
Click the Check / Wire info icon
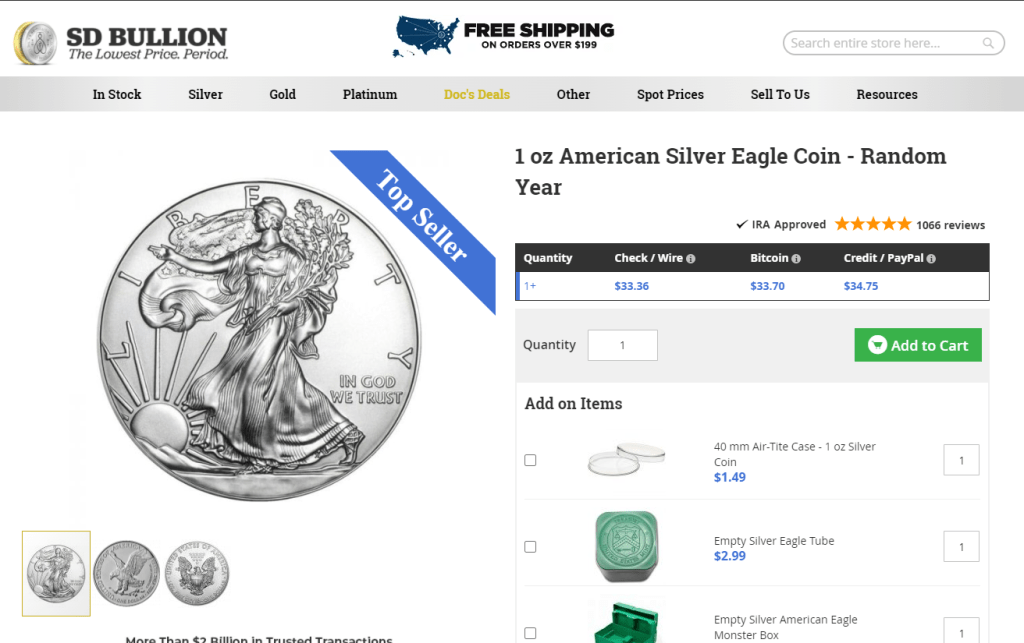tap(691, 259)
